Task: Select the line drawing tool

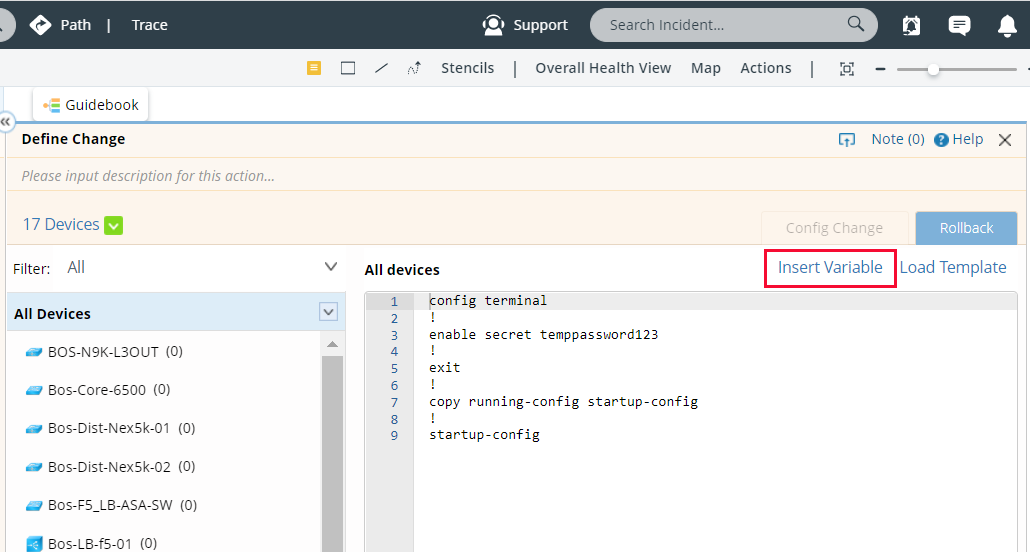Action: pyautogui.click(x=381, y=68)
